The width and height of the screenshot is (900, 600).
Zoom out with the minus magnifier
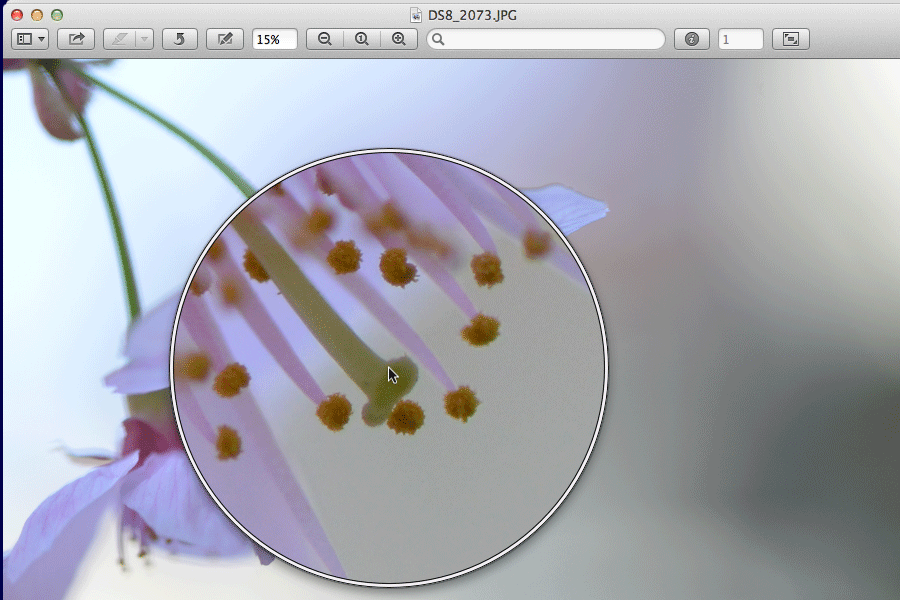tap(325, 39)
